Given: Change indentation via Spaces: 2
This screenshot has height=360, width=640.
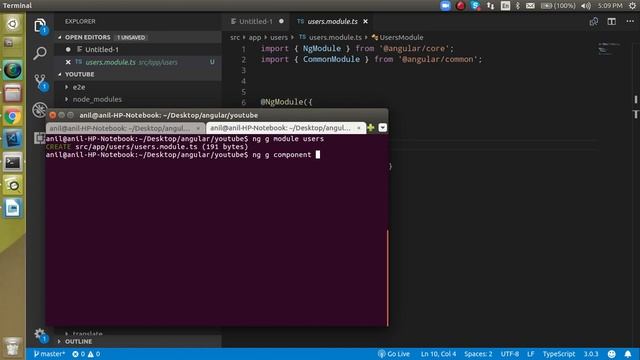Looking at the screenshot, I should tap(478, 354).
